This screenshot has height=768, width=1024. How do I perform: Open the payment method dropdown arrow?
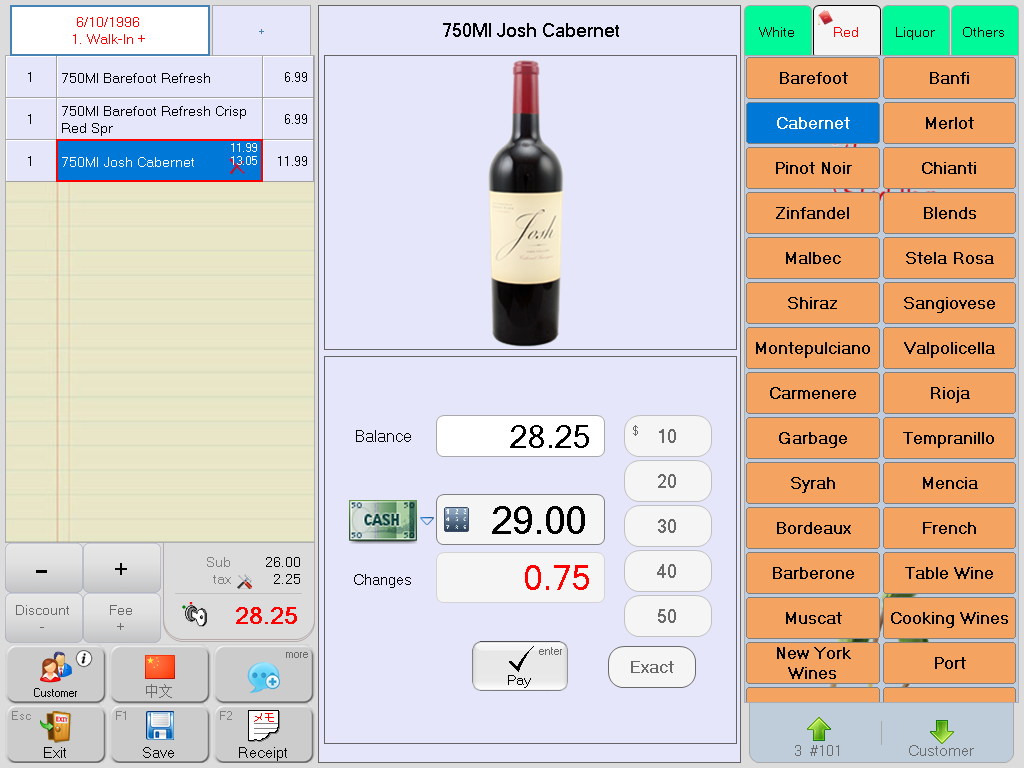point(426,520)
